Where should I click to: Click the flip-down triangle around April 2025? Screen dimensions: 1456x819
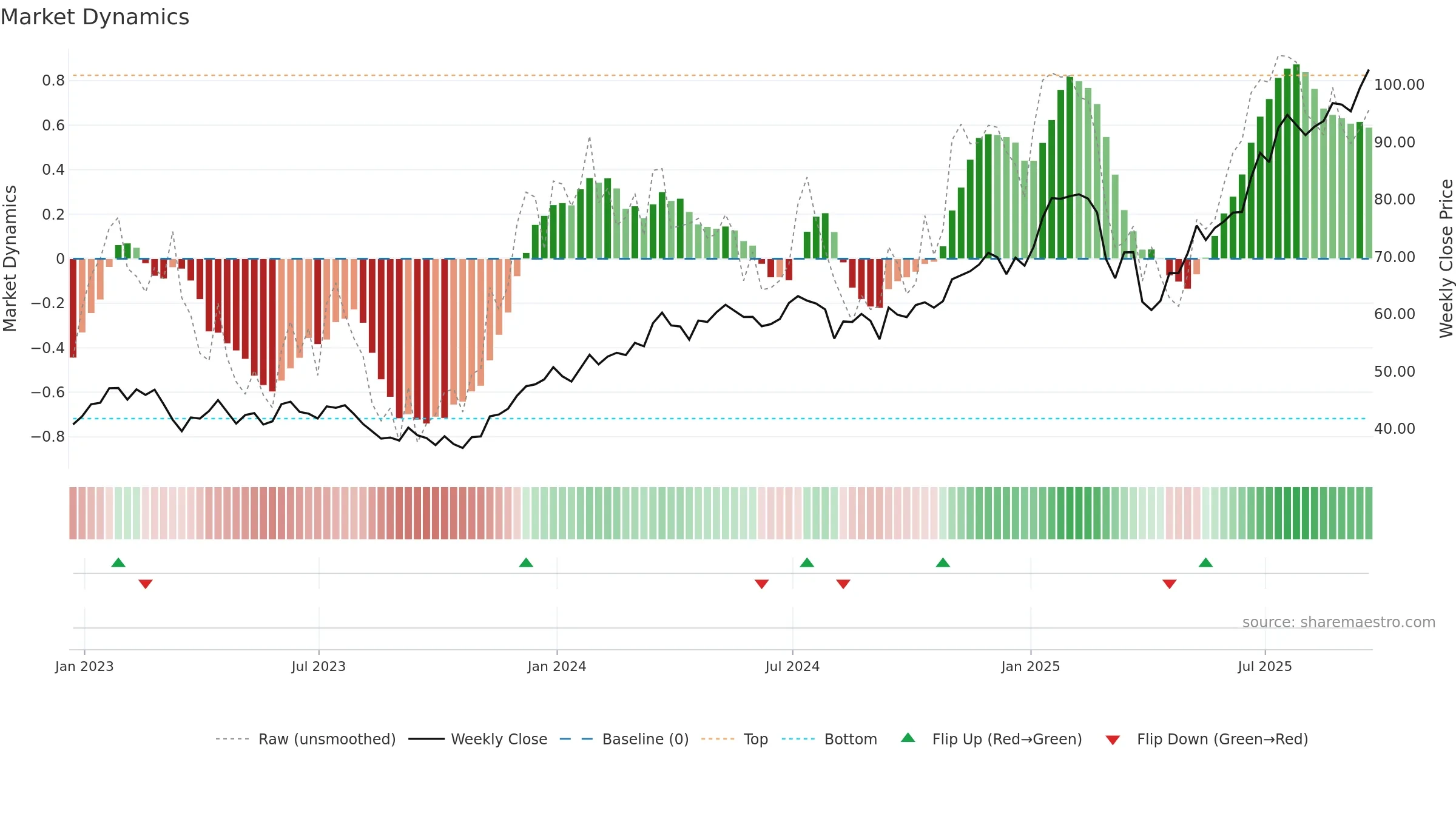pos(1170,584)
